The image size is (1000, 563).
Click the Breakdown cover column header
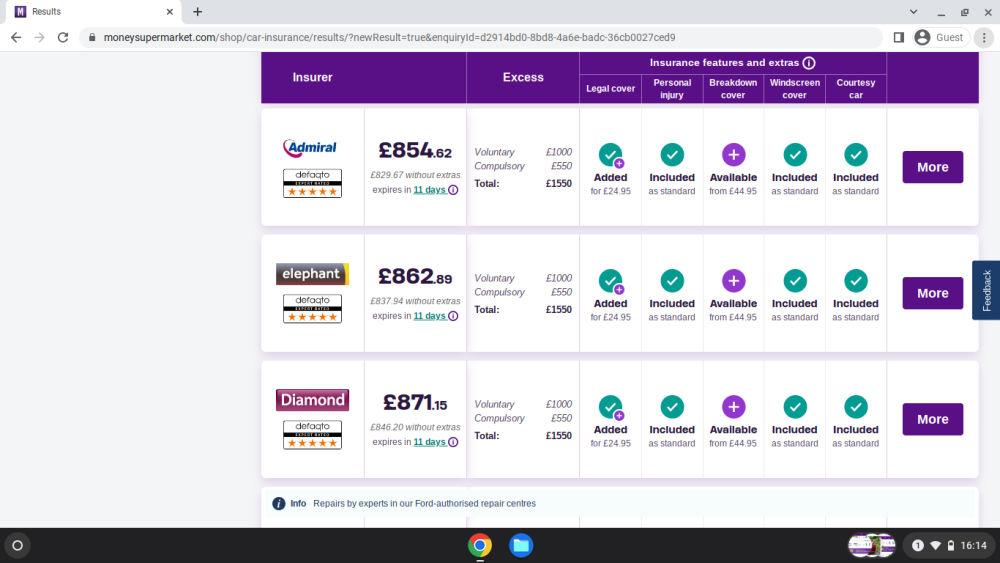click(x=733, y=89)
